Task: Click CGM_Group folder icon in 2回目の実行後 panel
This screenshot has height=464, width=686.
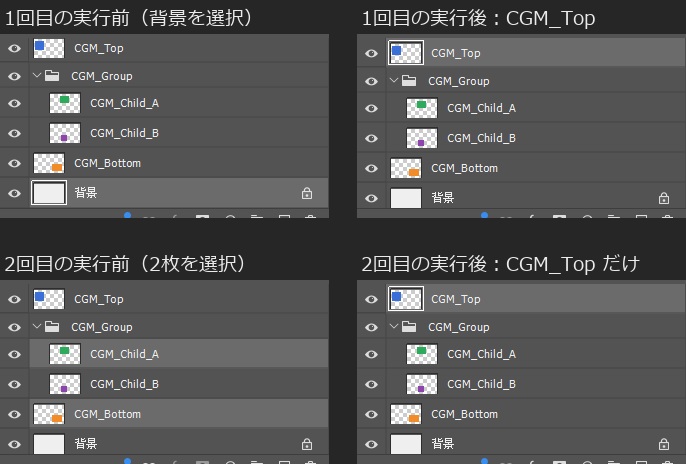Action: tap(409, 327)
